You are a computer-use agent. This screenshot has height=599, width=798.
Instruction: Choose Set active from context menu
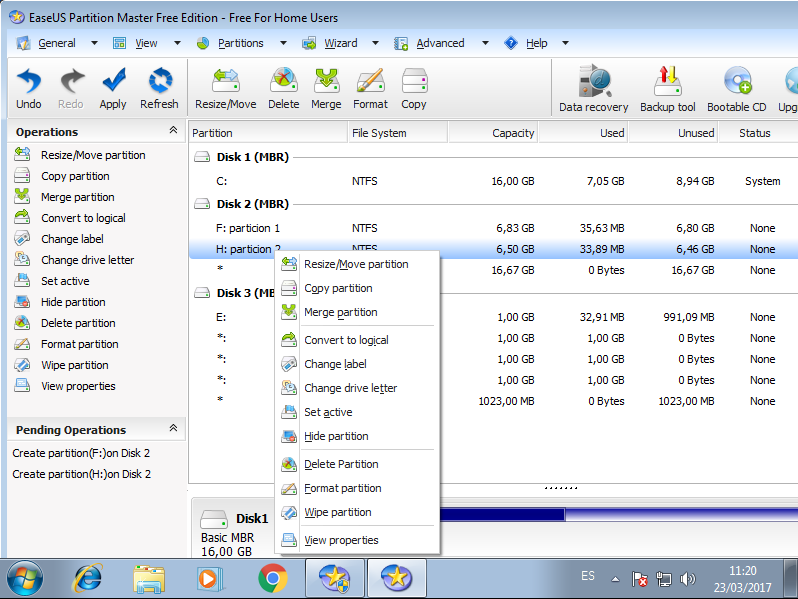point(357,412)
